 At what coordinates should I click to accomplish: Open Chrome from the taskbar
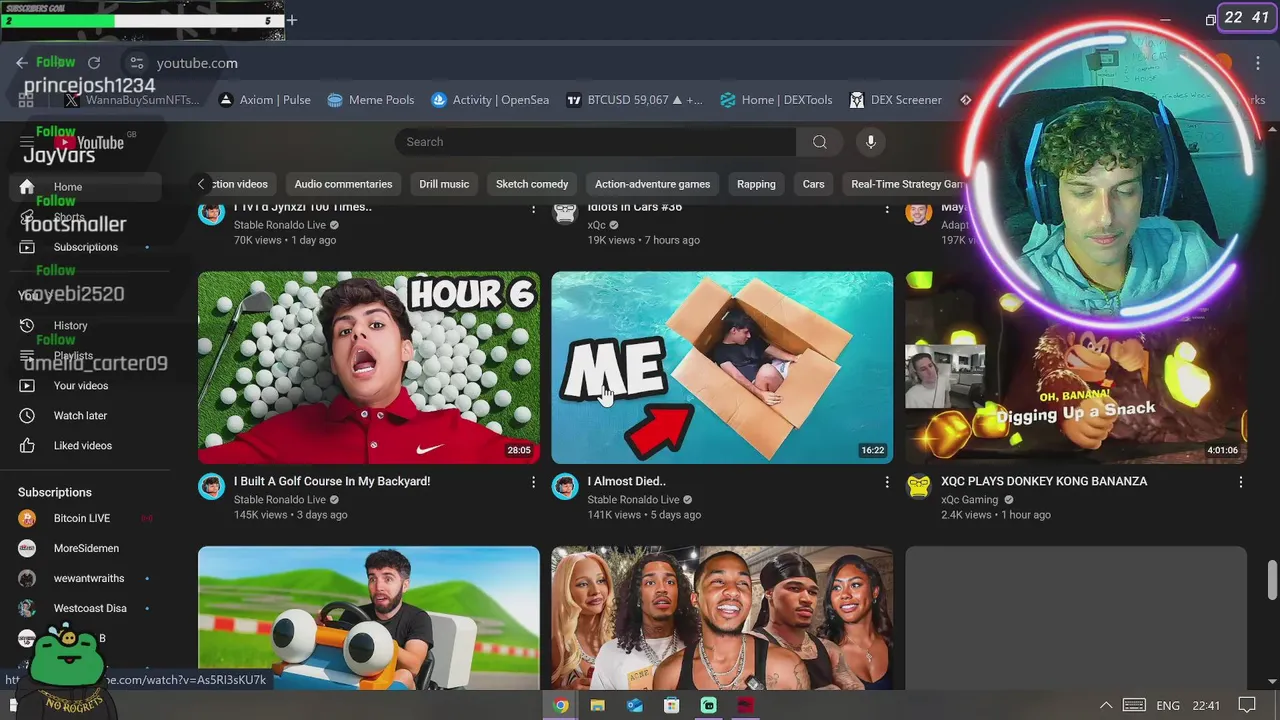[x=561, y=705]
